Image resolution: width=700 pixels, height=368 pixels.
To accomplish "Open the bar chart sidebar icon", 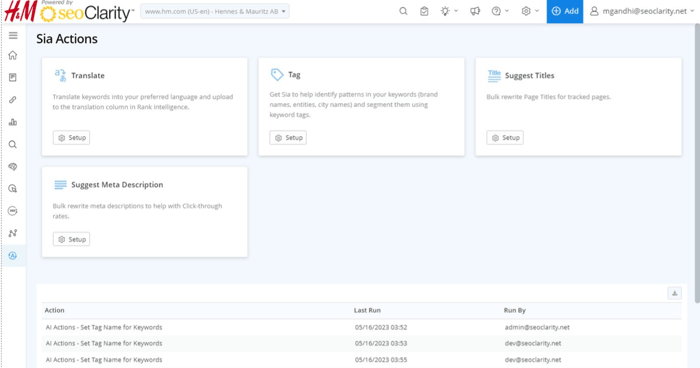I will click(x=13, y=122).
